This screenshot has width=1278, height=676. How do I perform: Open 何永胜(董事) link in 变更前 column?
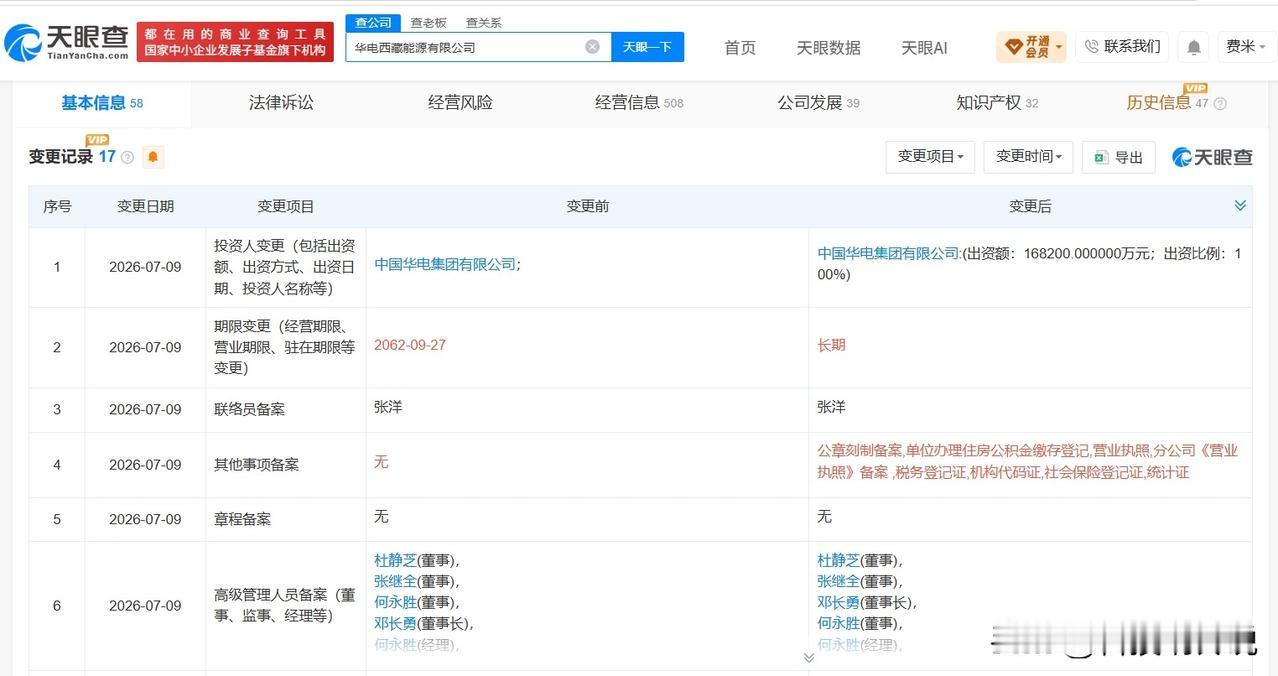point(396,603)
